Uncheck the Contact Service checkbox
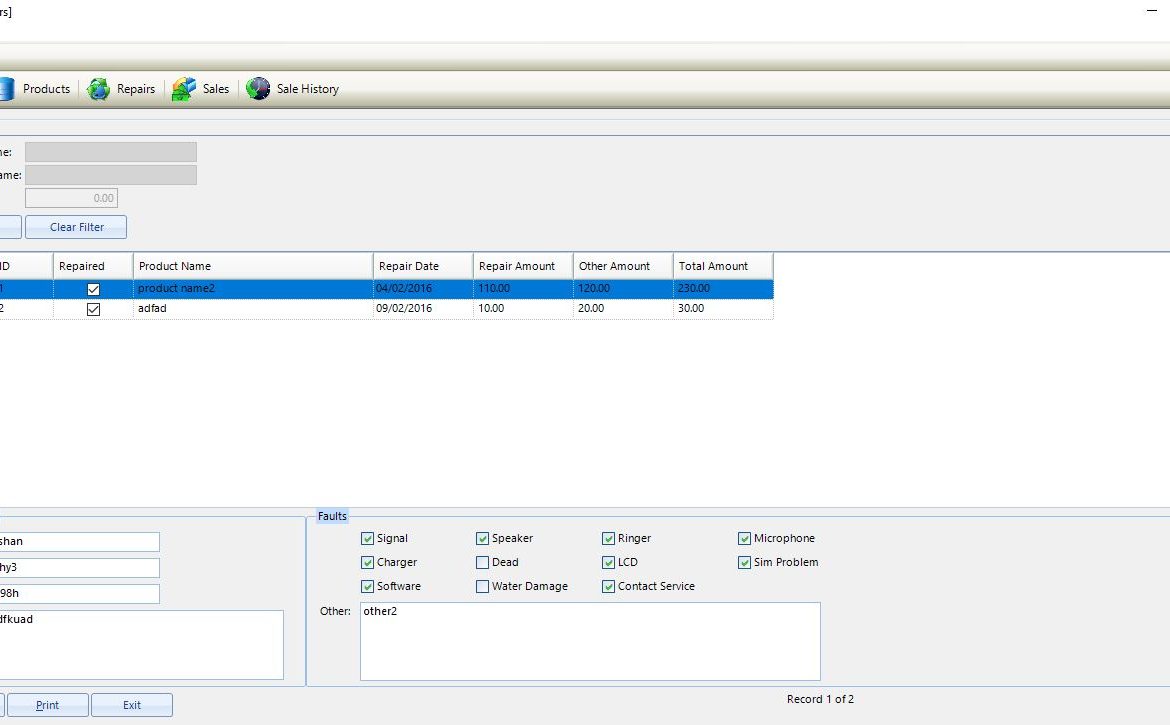Image resolution: width=1170 pixels, height=725 pixels. click(x=609, y=587)
